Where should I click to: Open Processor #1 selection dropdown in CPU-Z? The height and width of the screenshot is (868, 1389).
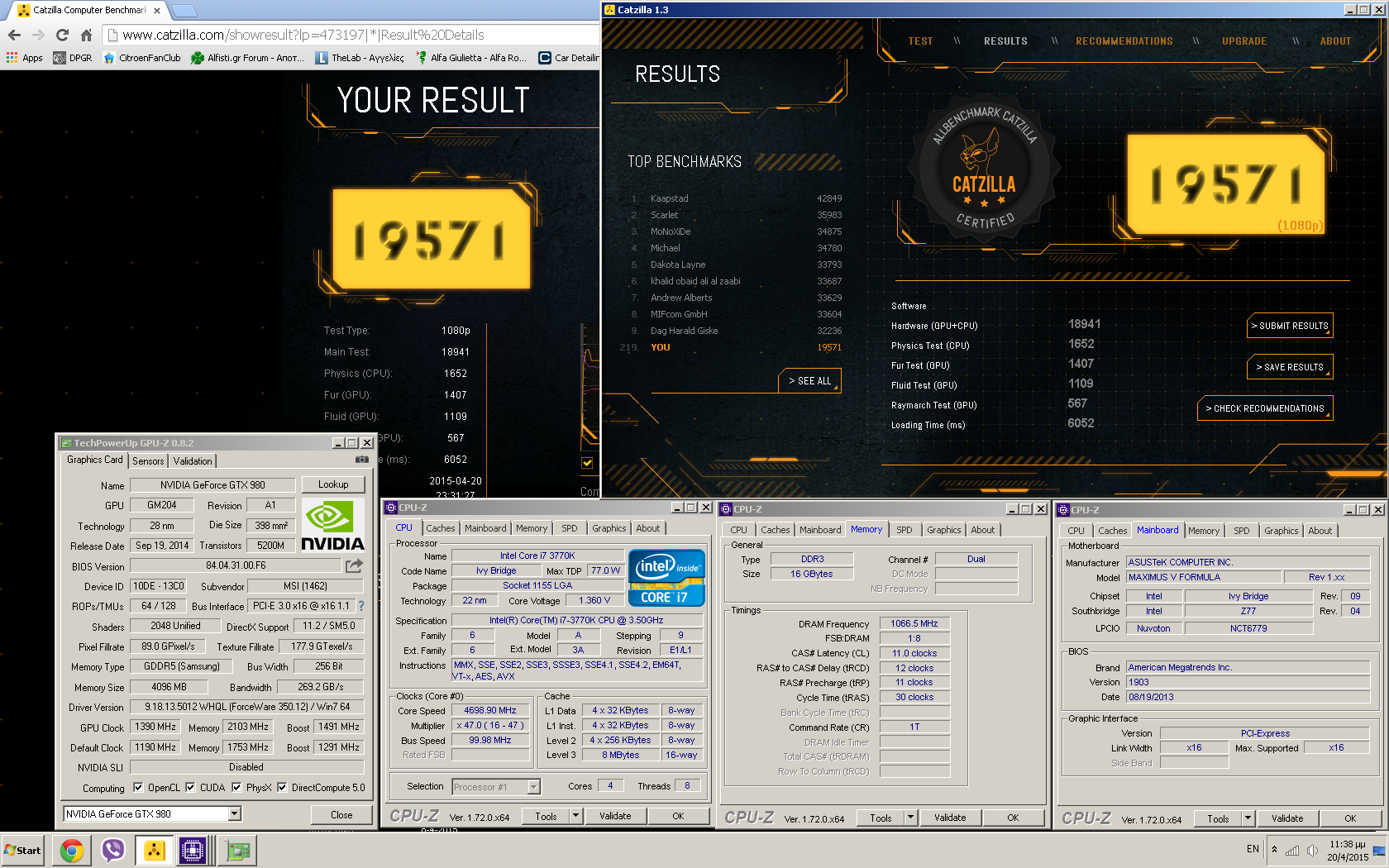point(533,786)
